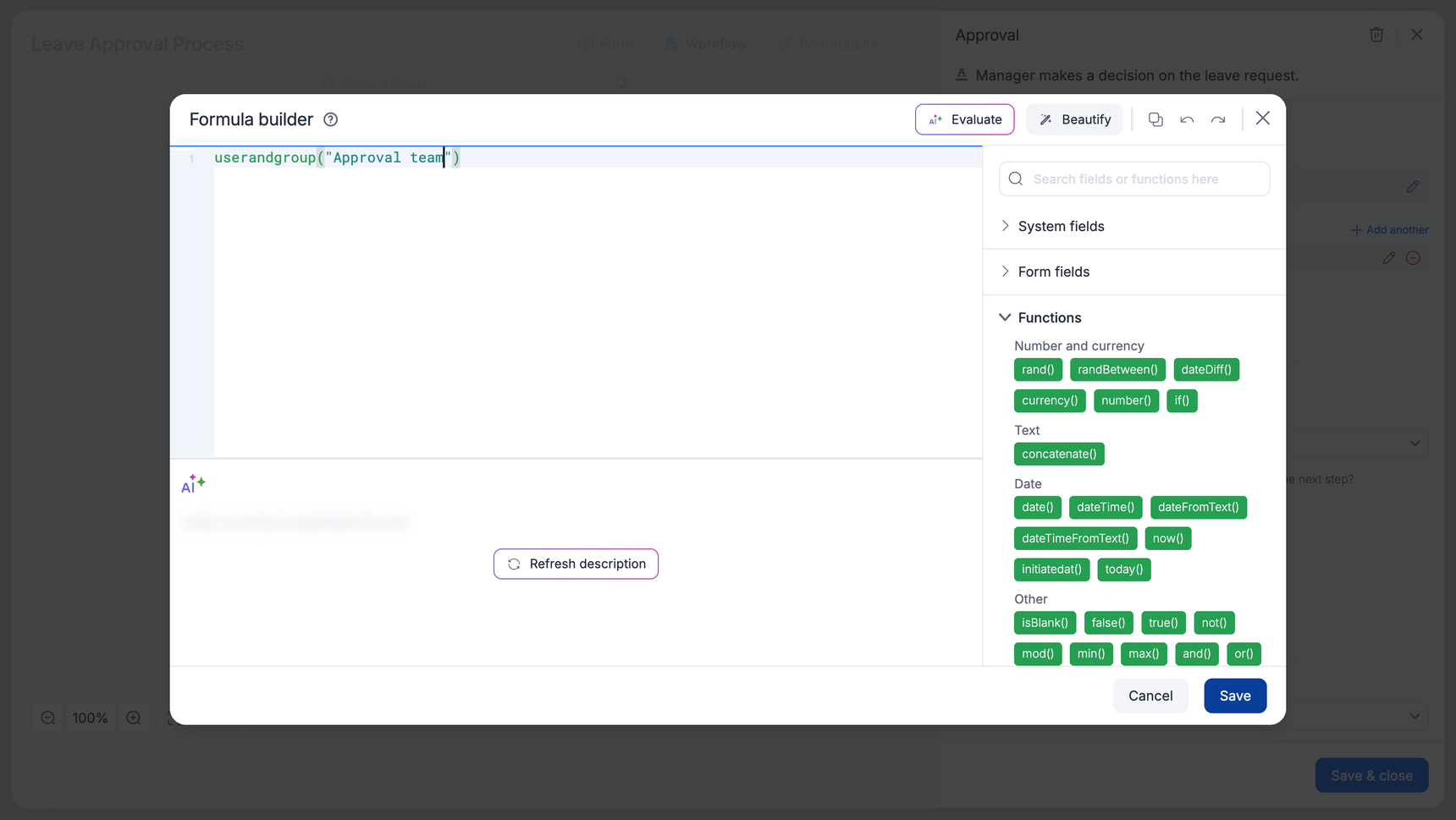Click Save & close in Approval panel
The width and height of the screenshot is (1456, 820).
[x=1371, y=775]
